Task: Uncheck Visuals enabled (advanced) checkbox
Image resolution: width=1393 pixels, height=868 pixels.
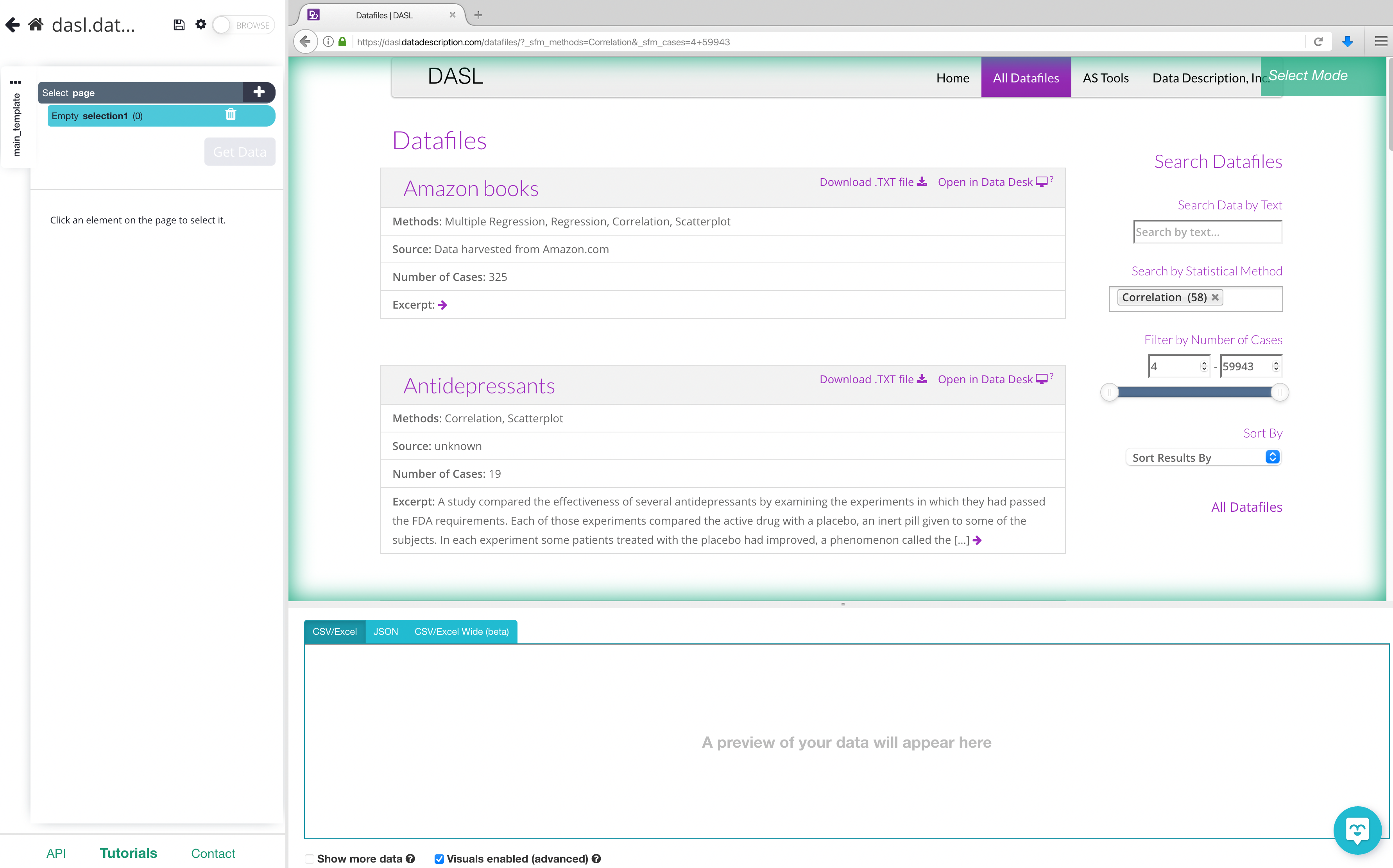Action: coord(439,859)
